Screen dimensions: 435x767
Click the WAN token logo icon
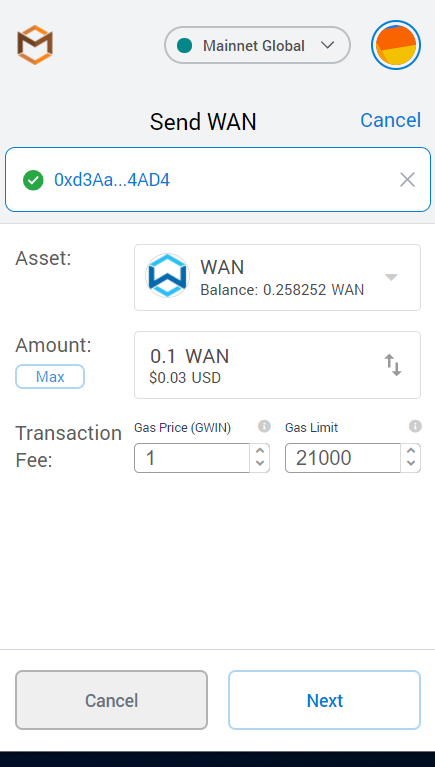167,276
